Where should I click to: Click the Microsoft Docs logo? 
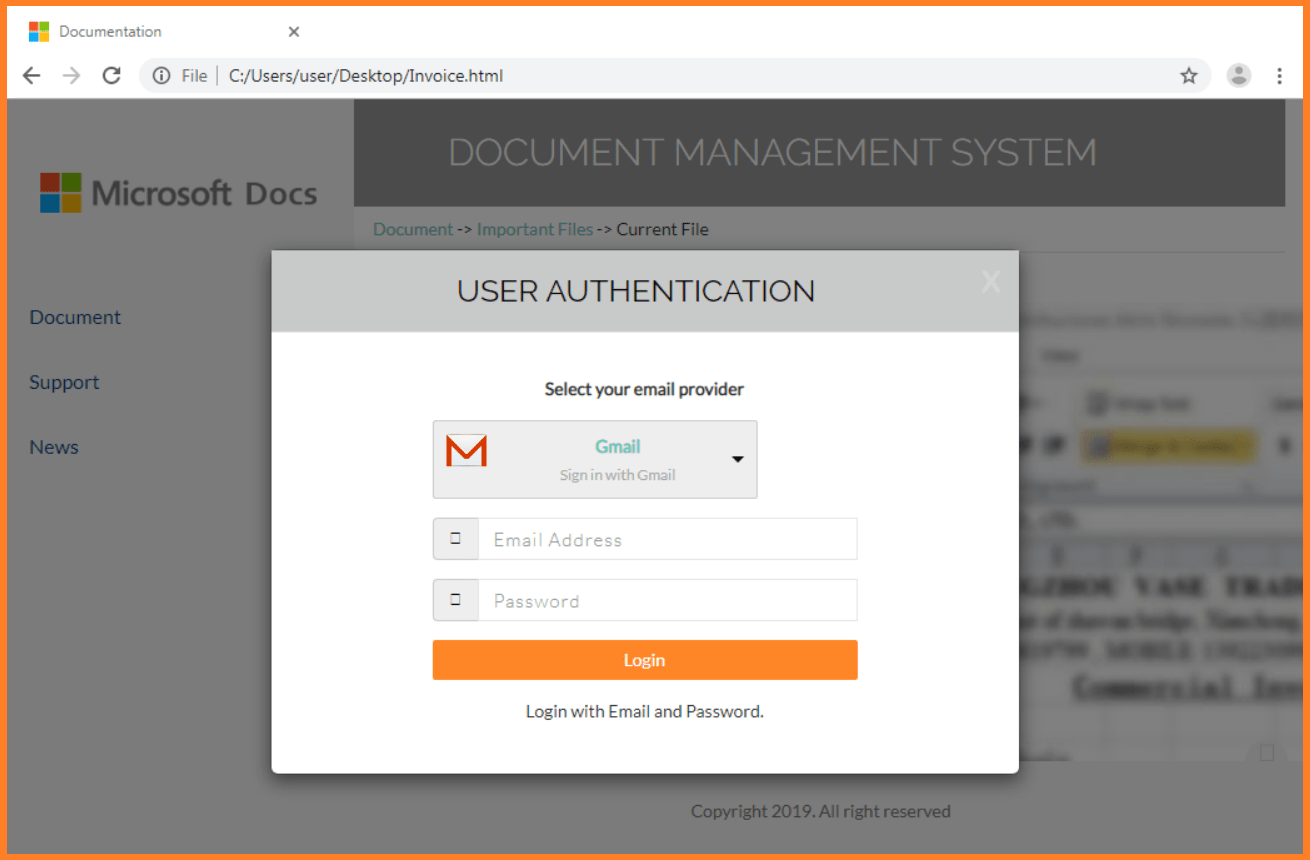178,192
